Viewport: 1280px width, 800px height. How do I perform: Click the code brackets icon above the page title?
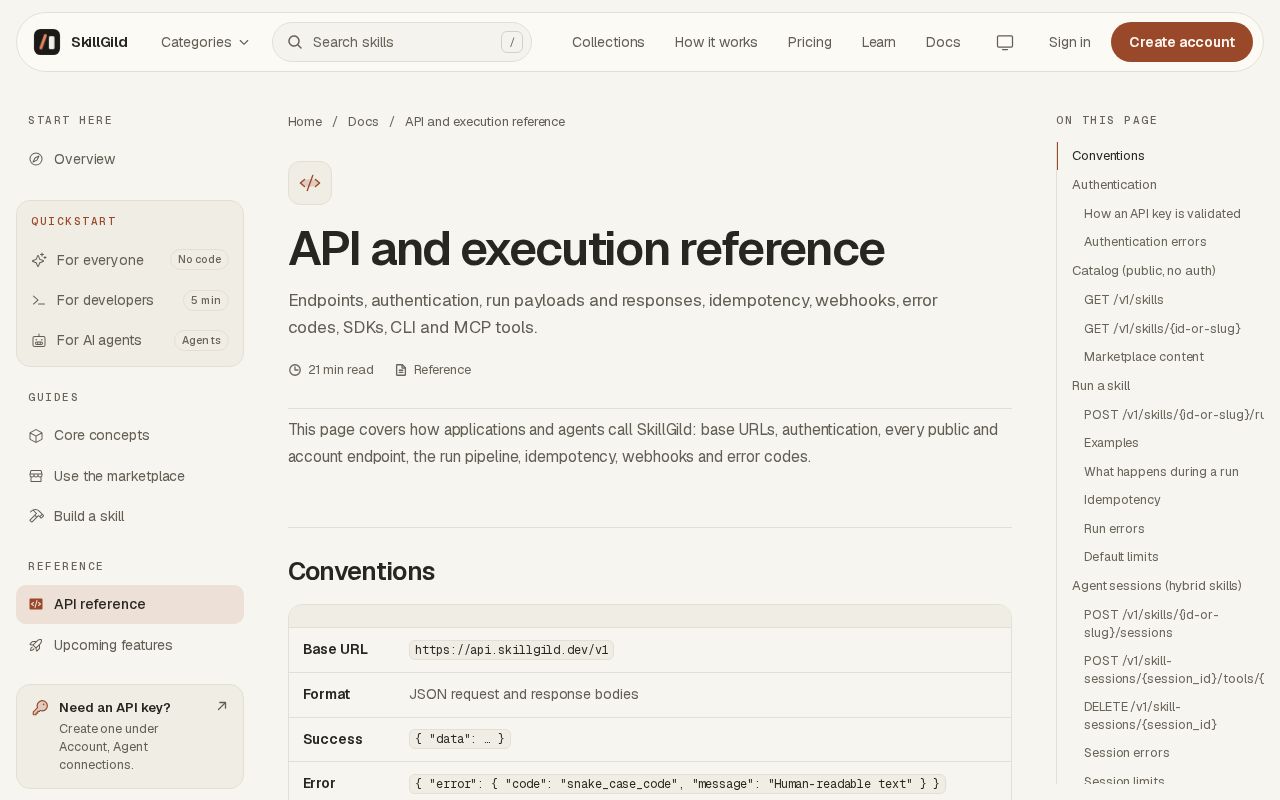pos(310,183)
